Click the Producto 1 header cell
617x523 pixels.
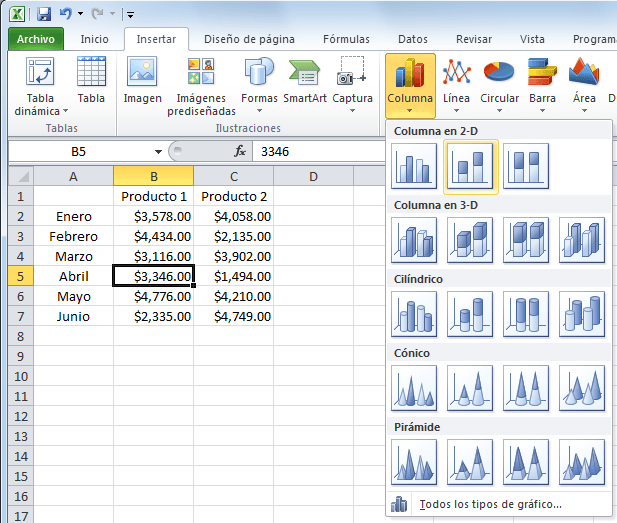(x=154, y=196)
